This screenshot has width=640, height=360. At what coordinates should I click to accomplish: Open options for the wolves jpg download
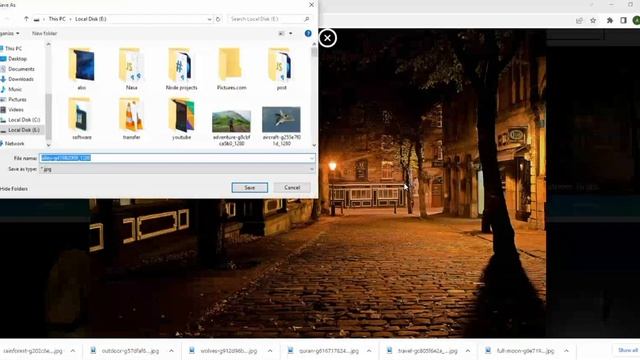270,351
